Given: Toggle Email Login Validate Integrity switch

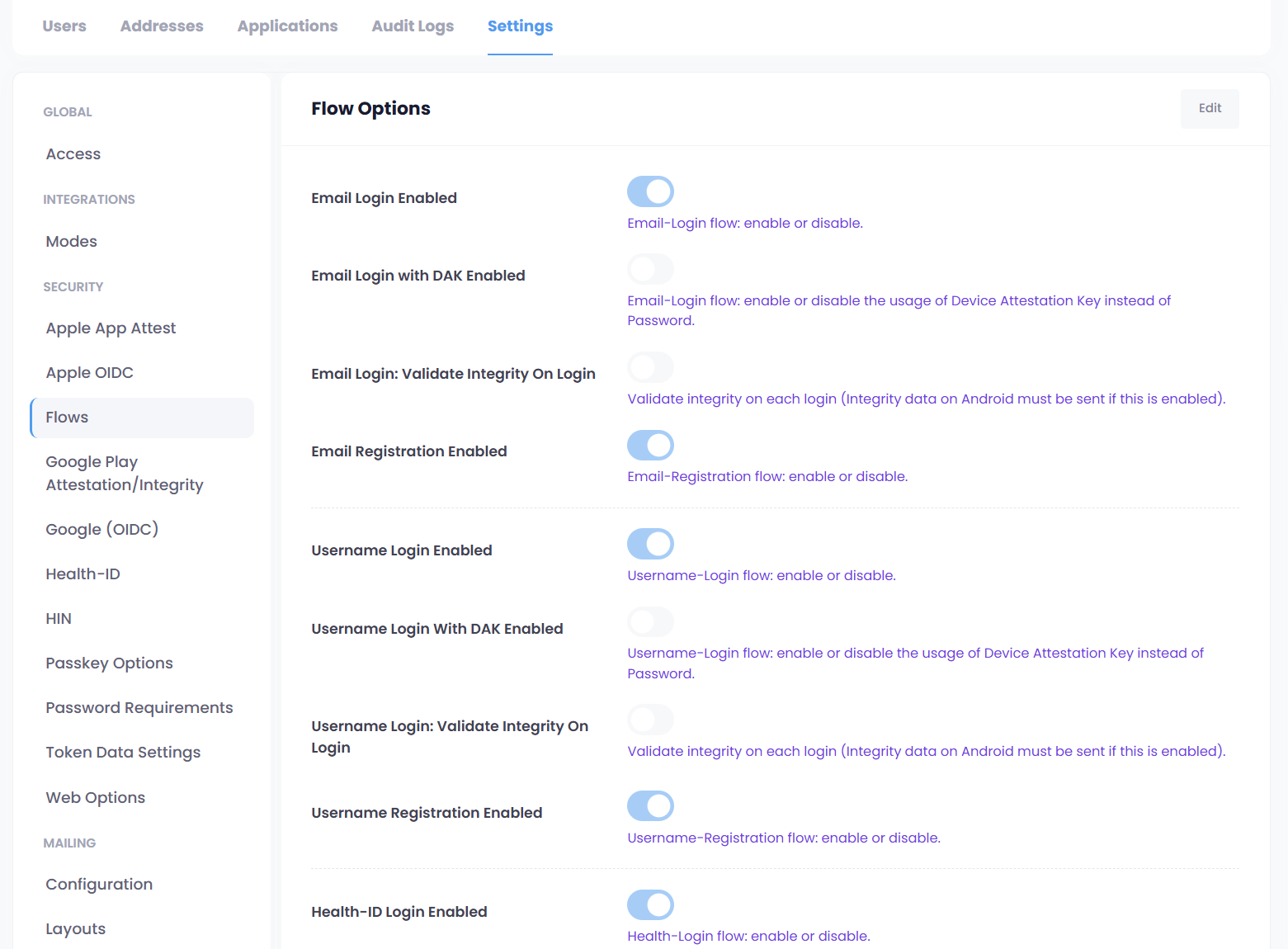Looking at the screenshot, I should pos(650,367).
